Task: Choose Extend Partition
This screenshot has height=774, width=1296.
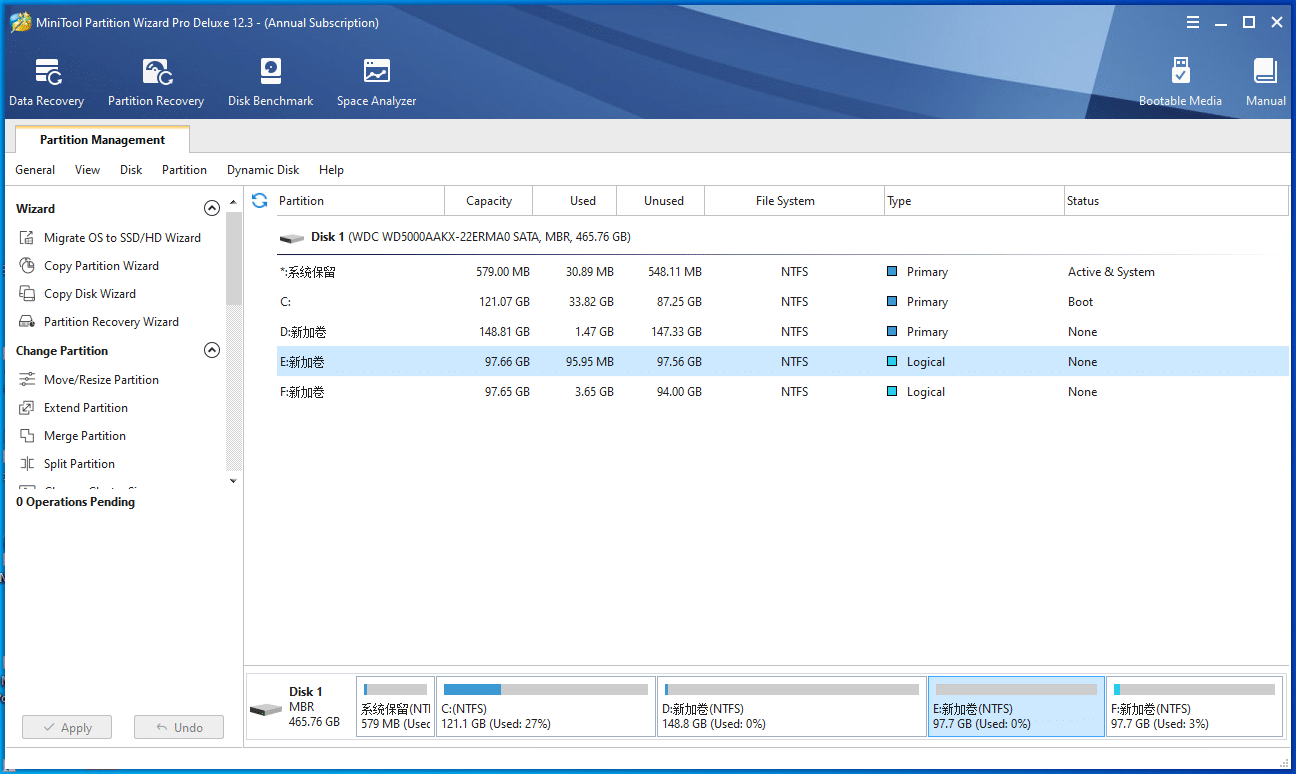Action: tap(73, 408)
